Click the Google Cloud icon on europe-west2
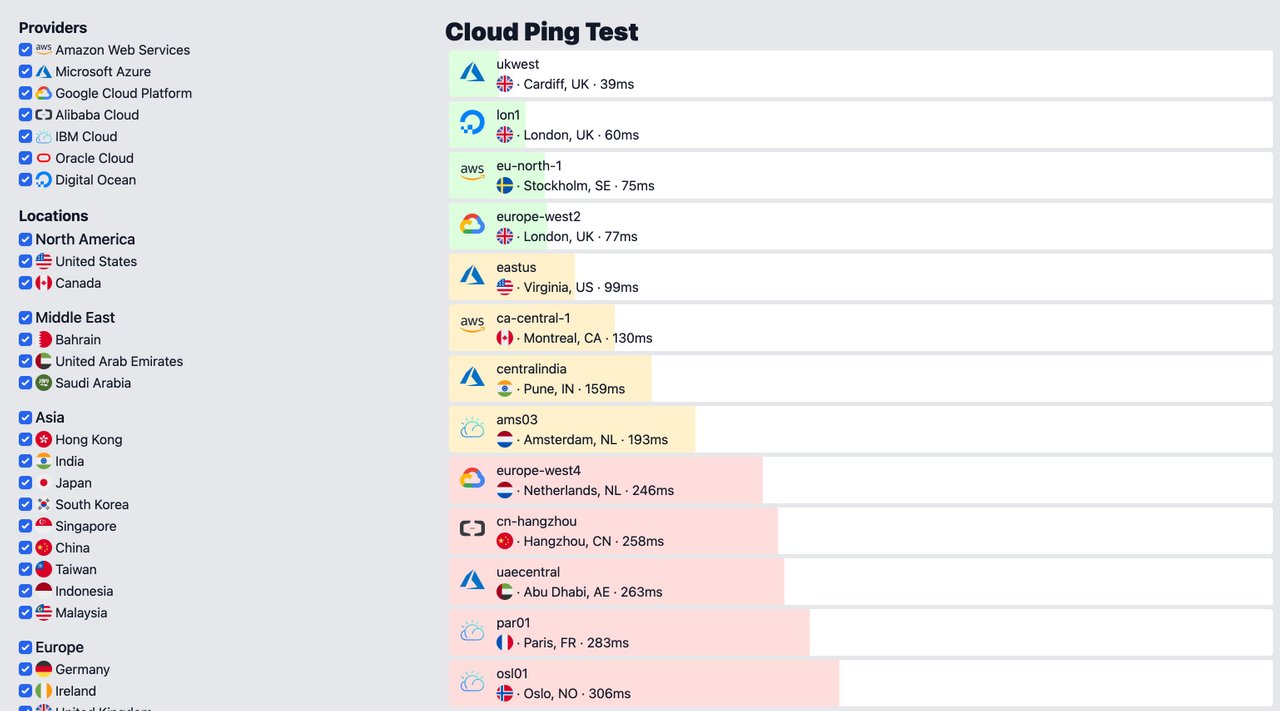The height and width of the screenshot is (711, 1280). point(472,225)
